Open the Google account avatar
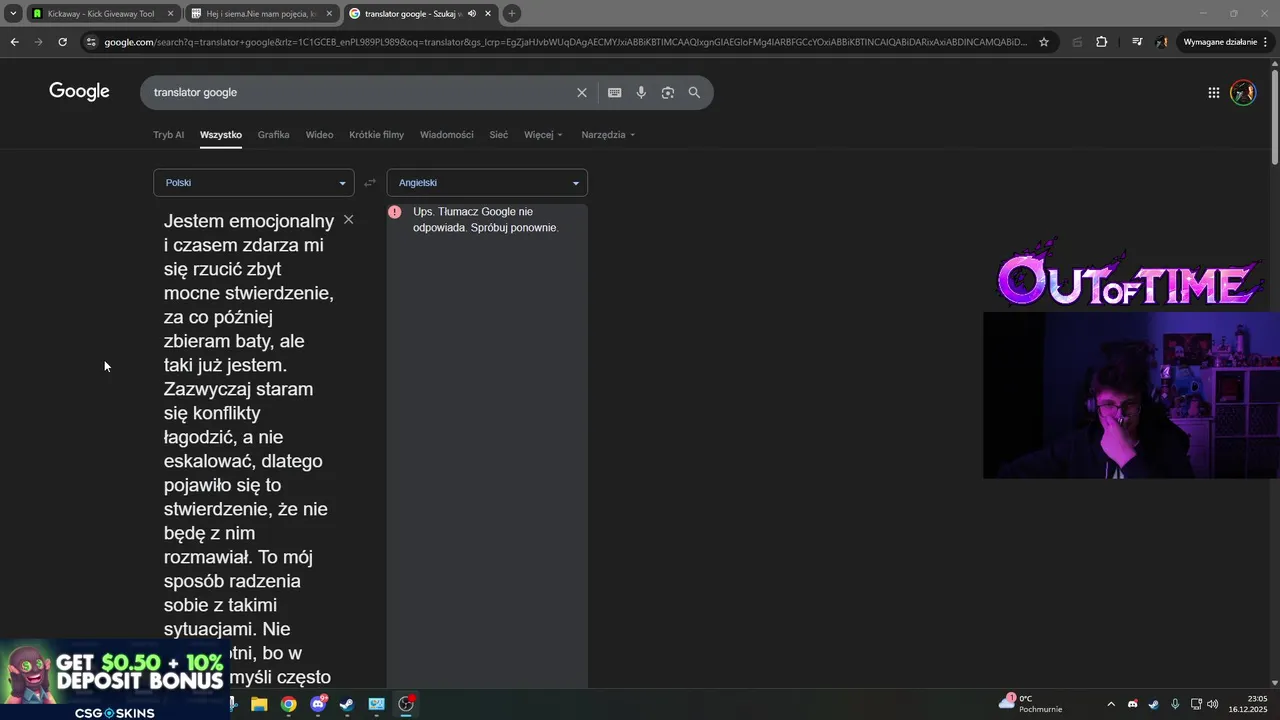The height and width of the screenshot is (720, 1280). (x=1243, y=92)
